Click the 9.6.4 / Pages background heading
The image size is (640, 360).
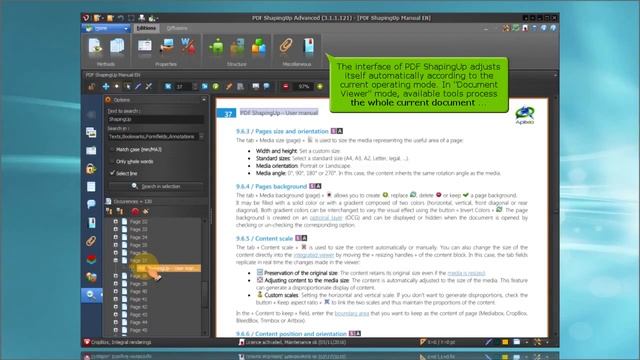pyautogui.click(x=271, y=187)
